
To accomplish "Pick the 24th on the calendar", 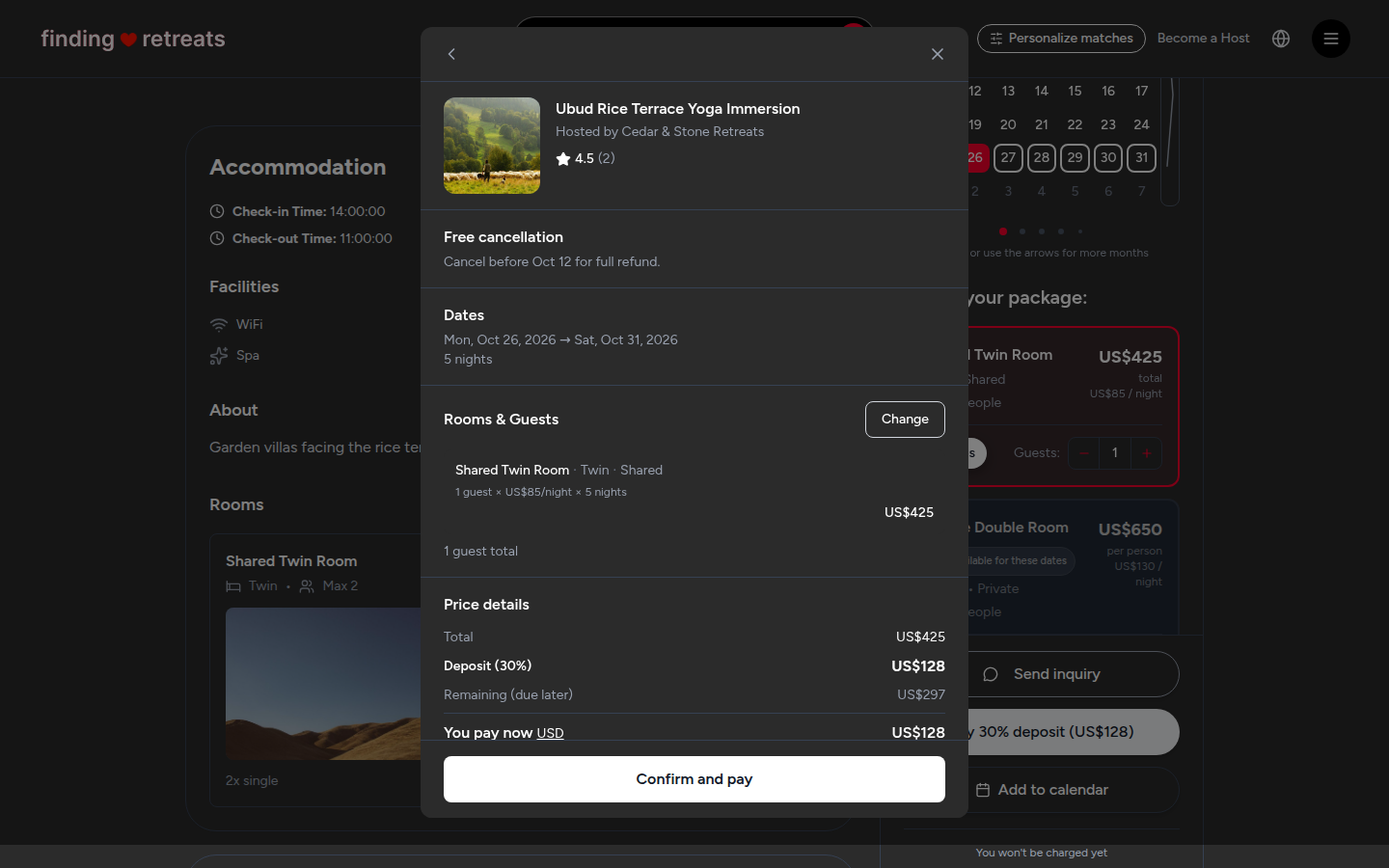I will [1142, 124].
